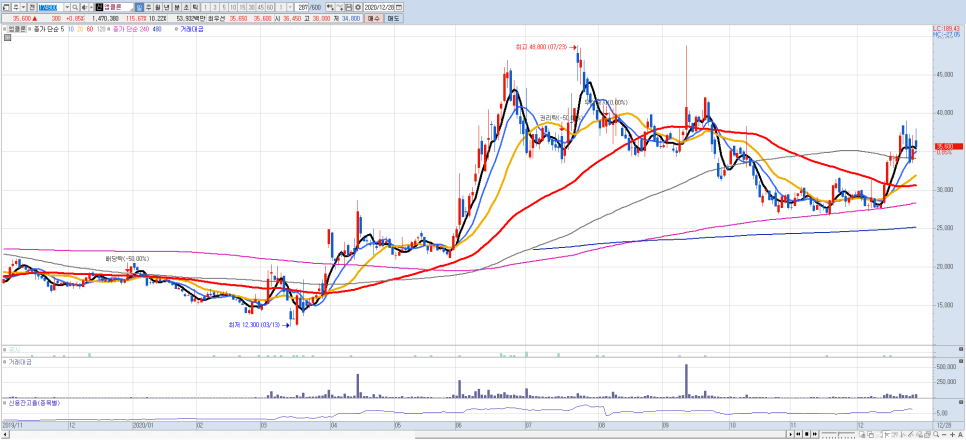Select interval 45 button
Screen dimensions: 966x440
coord(261,7)
